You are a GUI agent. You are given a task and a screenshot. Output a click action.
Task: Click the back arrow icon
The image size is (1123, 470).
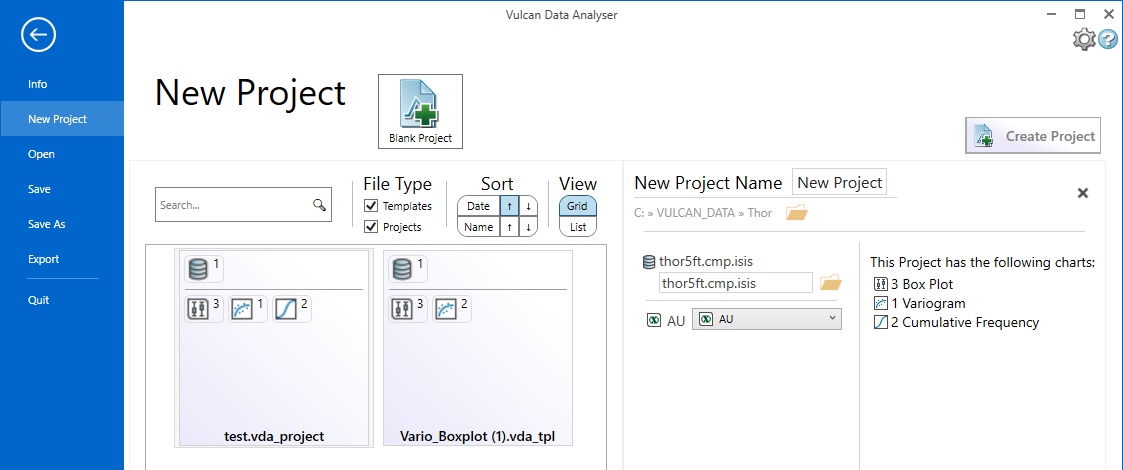tap(38, 35)
